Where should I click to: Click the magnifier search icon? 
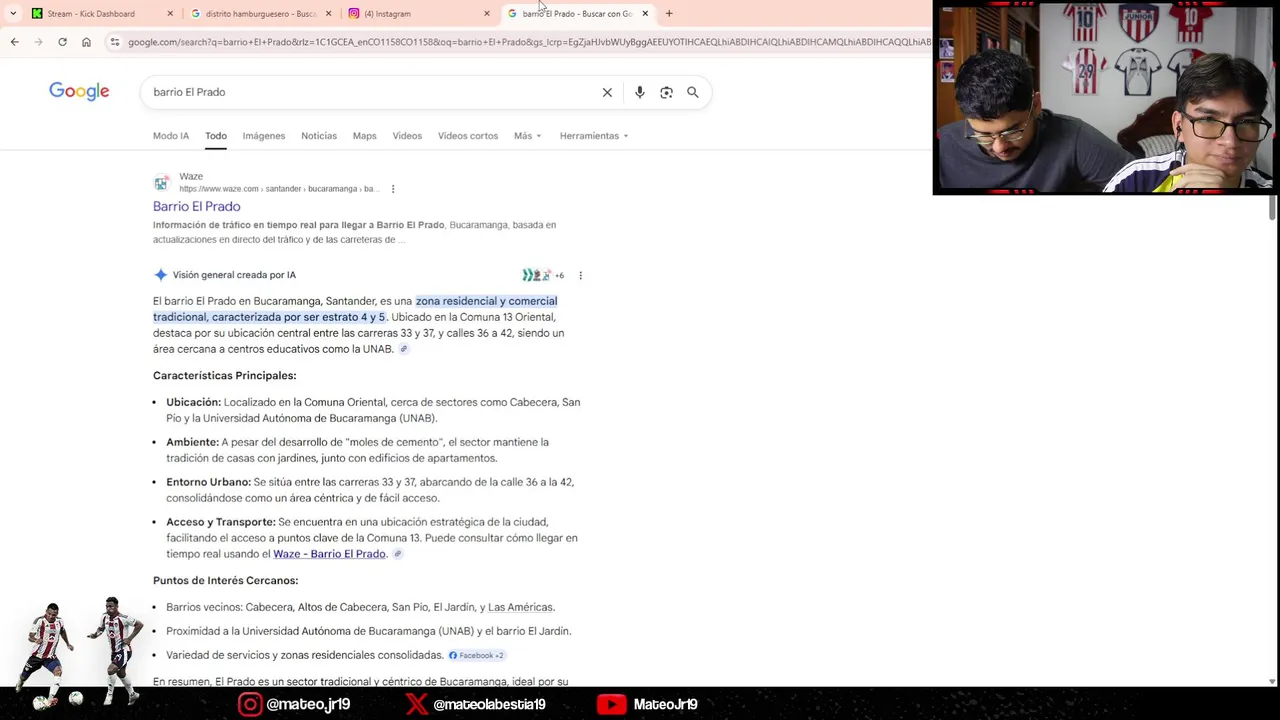click(692, 92)
